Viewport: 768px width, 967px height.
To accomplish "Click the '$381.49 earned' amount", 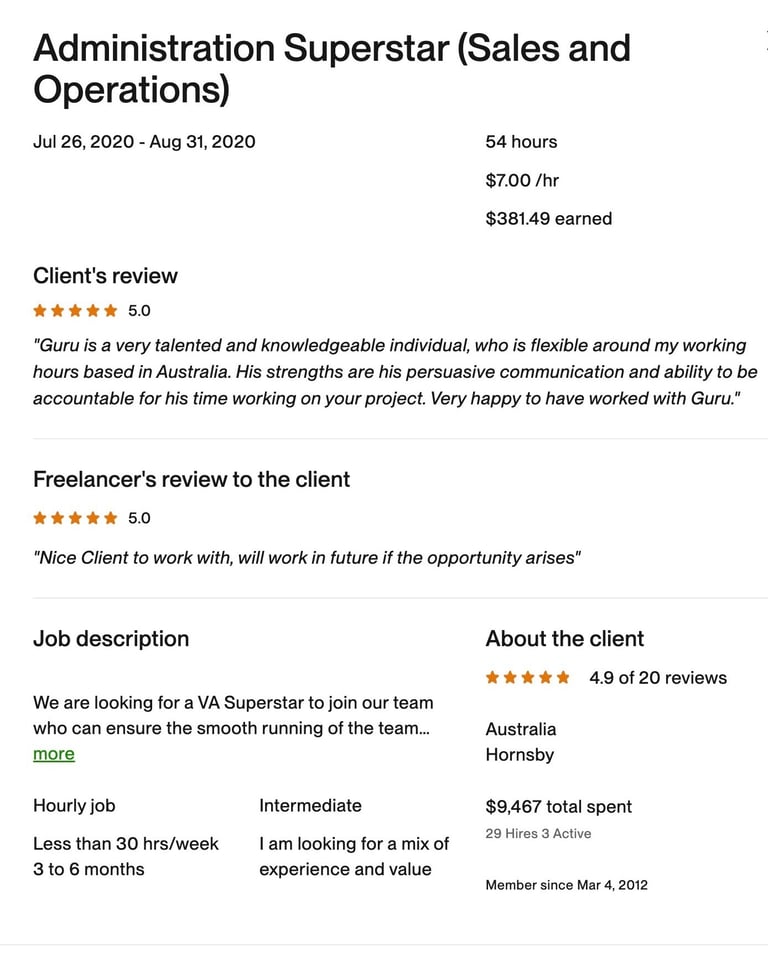I will pyautogui.click(x=548, y=218).
